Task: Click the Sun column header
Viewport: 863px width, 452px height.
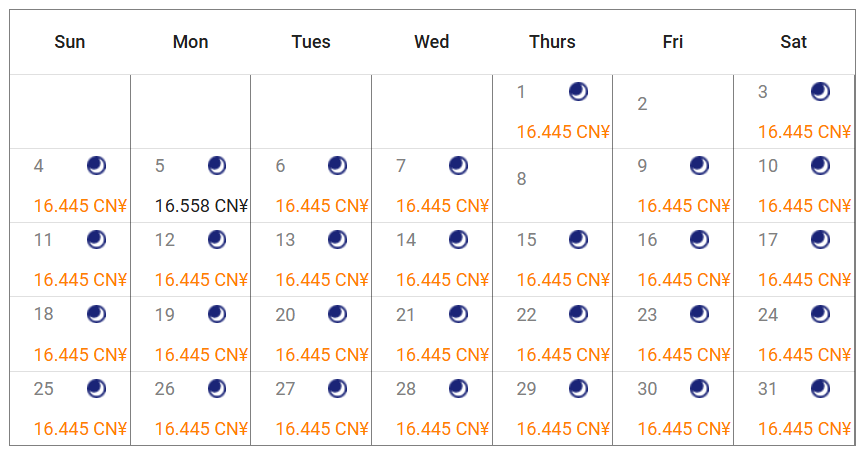Action: [70, 42]
